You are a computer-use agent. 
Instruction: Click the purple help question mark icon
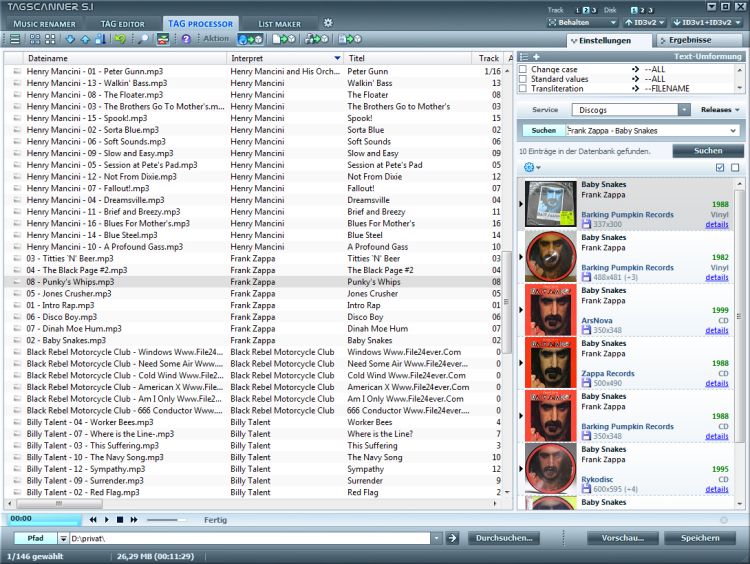click(186, 39)
